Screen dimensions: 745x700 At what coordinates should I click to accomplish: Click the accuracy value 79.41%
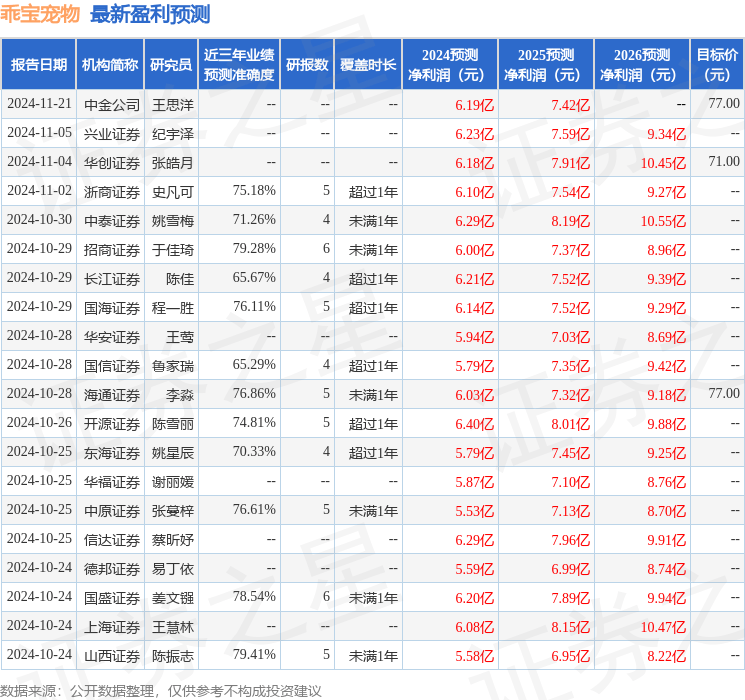tap(254, 654)
